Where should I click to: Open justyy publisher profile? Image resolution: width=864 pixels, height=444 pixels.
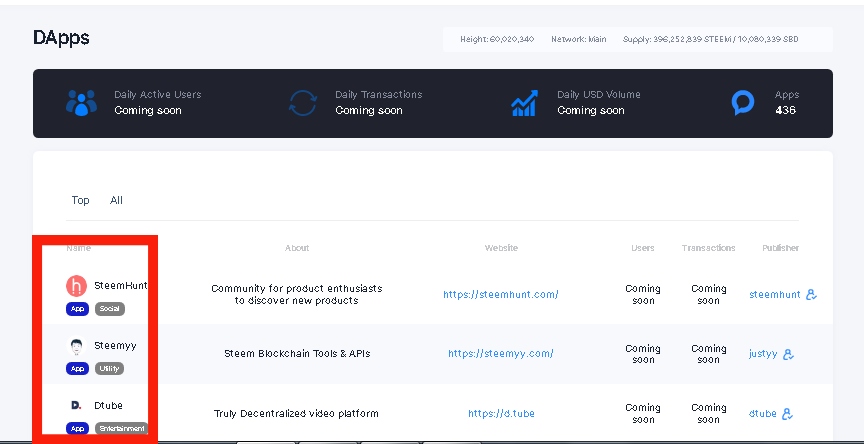[x=763, y=354]
